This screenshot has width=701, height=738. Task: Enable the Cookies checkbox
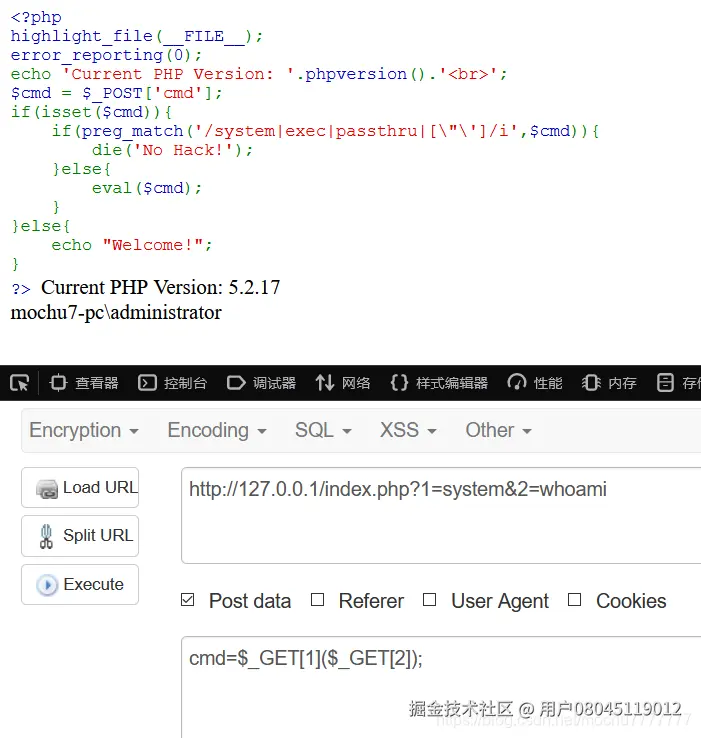pos(574,600)
